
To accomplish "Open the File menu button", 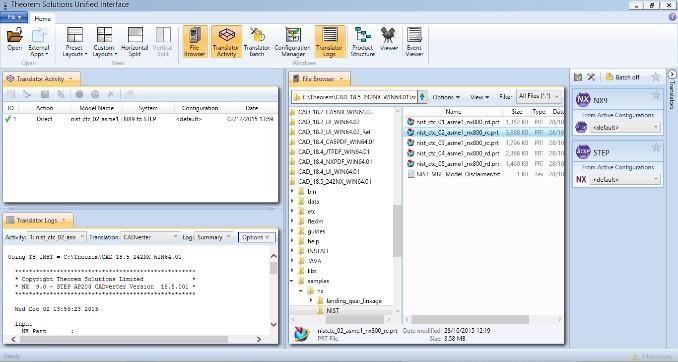I will coord(14,17).
